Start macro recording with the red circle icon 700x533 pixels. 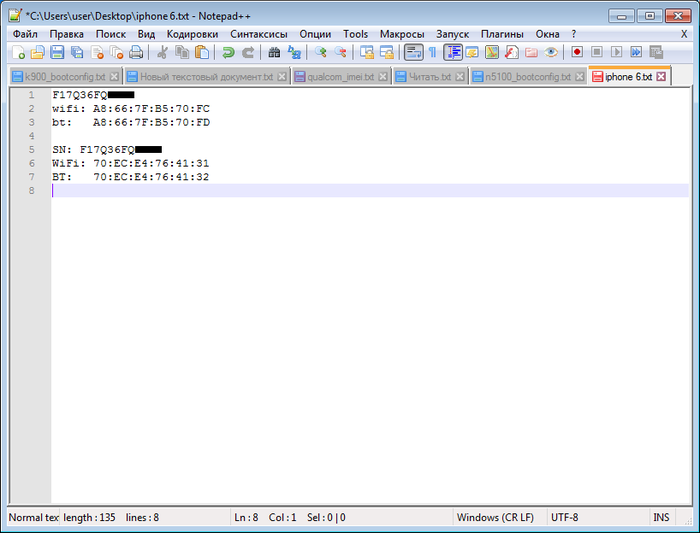pyautogui.click(x=577, y=52)
